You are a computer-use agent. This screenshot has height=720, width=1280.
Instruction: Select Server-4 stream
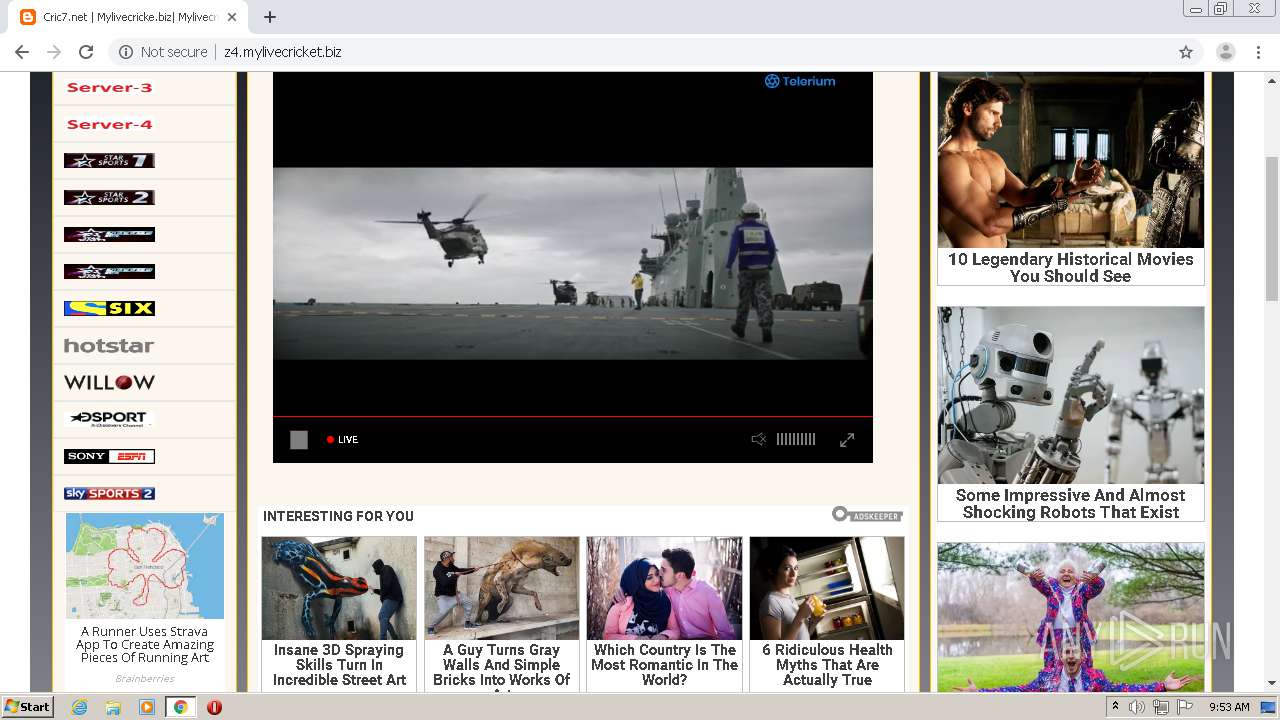[110, 125]
